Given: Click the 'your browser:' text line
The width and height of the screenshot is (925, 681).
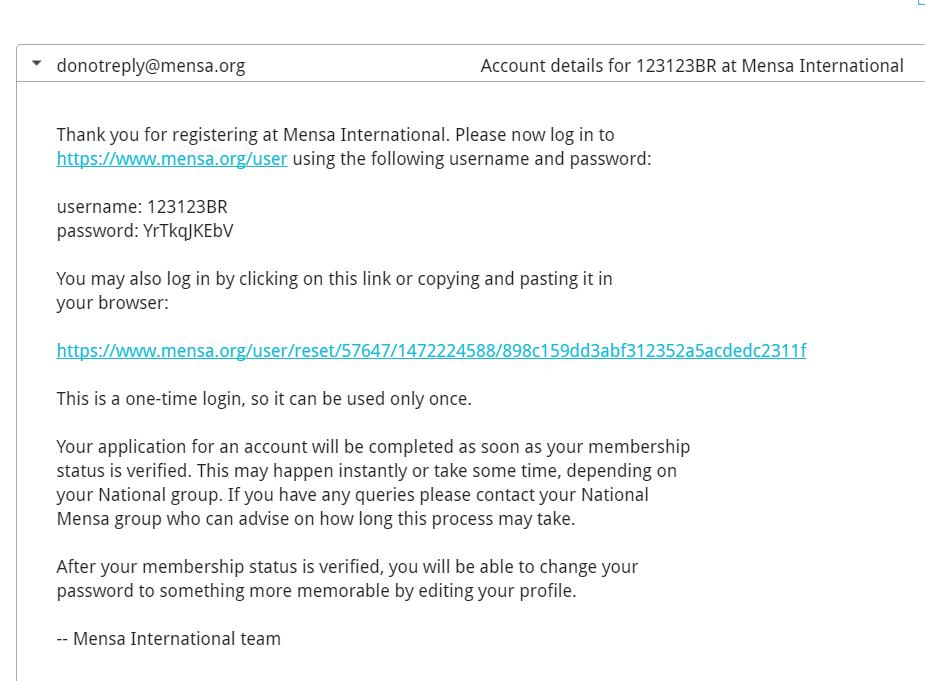Looking at the screenshot, I should point(112,303).
